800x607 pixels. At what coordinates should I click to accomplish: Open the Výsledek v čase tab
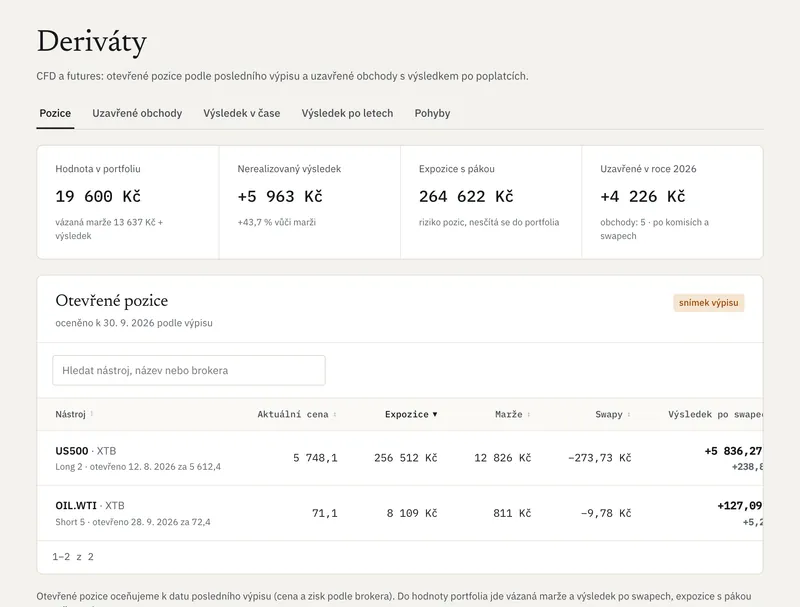coord(242,113)
